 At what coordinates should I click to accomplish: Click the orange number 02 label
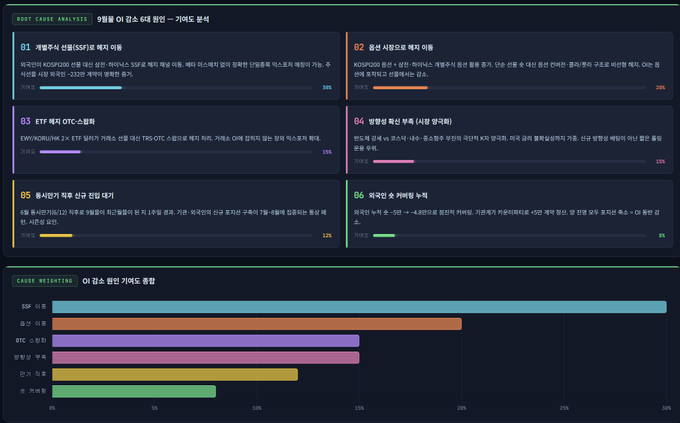[359, 47]
